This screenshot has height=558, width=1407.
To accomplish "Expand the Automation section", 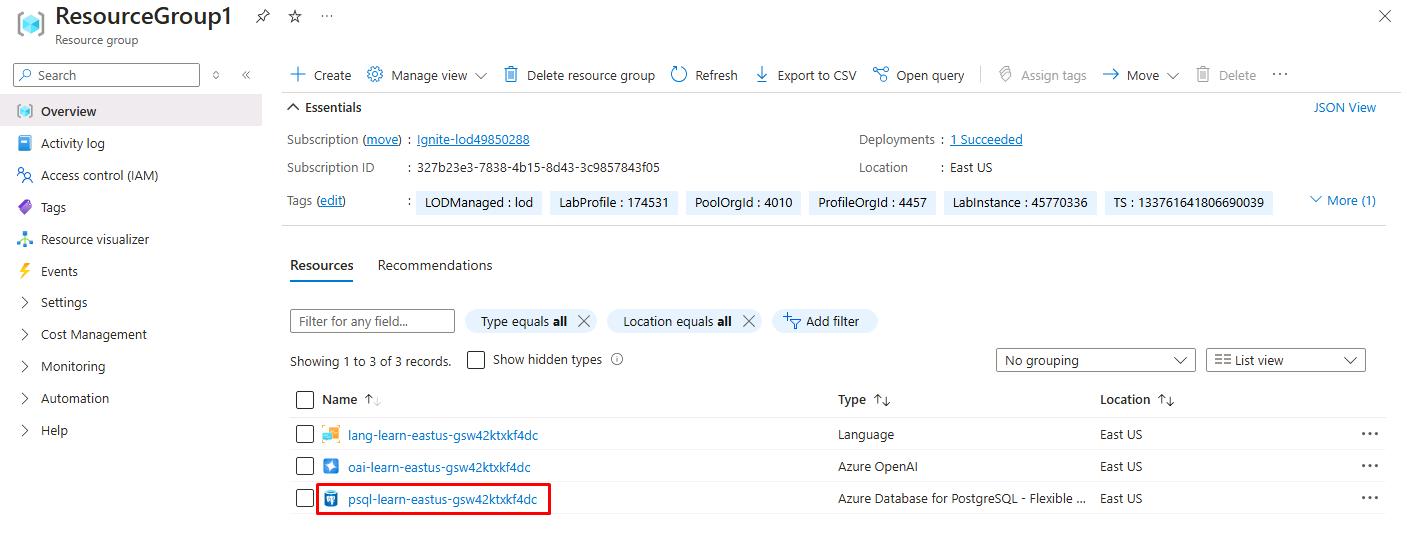I will pos(75,398).
